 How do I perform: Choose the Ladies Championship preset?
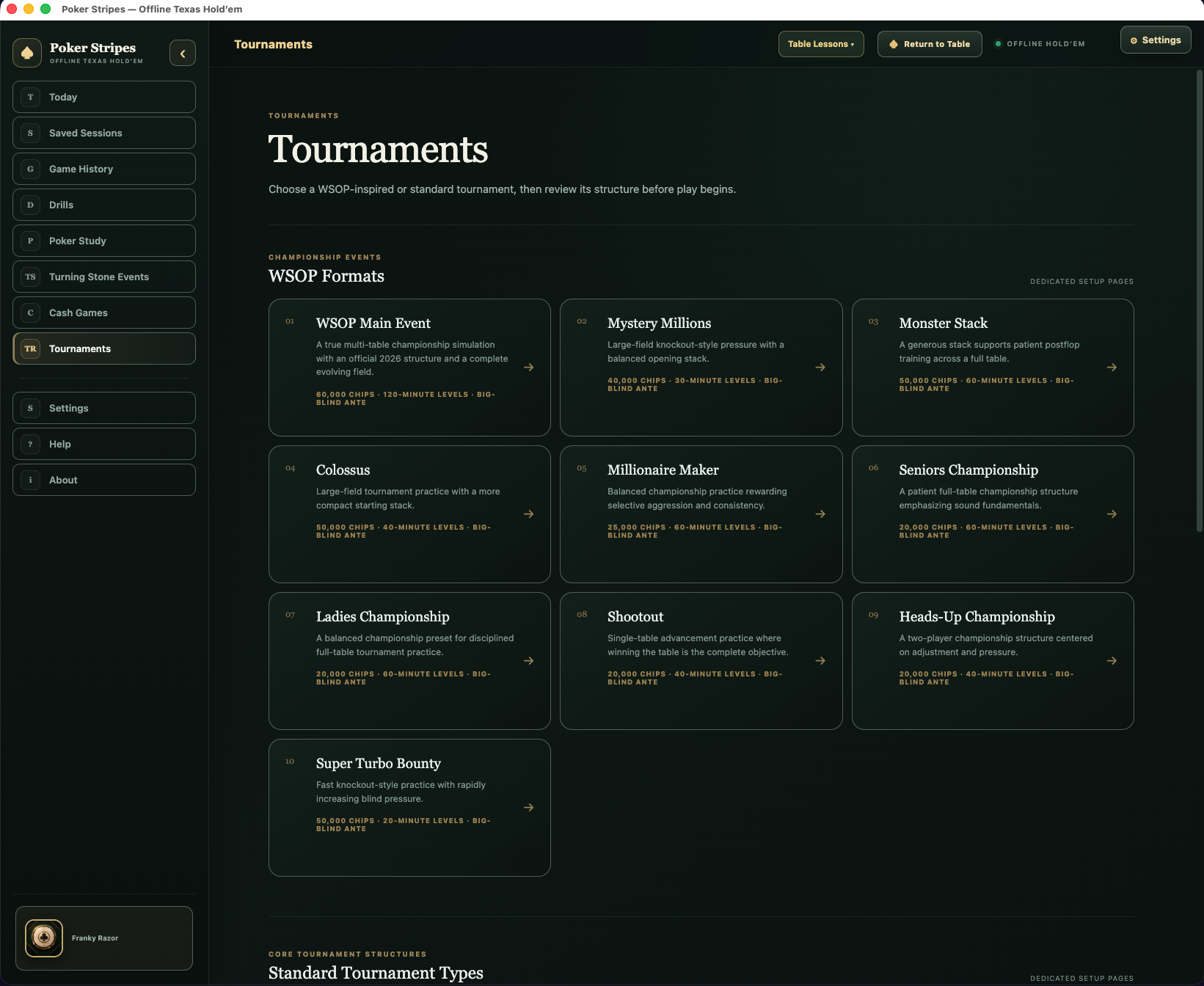pos(409,661)
